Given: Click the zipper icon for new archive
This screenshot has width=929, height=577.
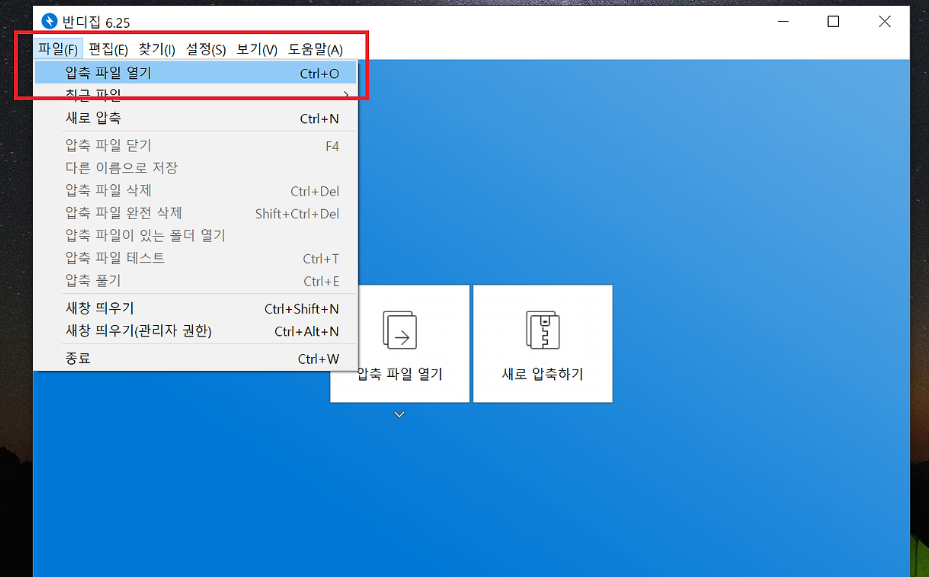Looking at the screenshot, I should (543, 330).
